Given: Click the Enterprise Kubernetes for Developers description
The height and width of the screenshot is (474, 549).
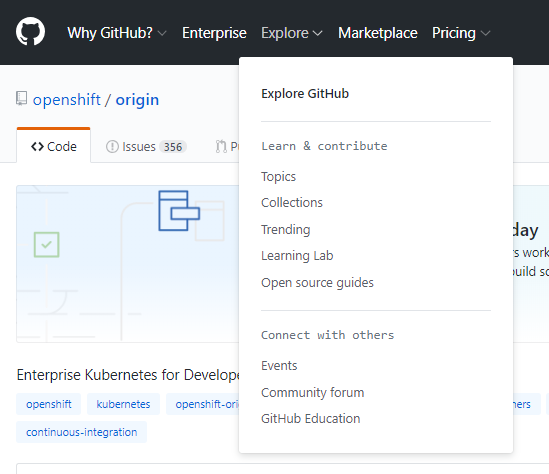Looking at the screenshot, I should coord(128,375).
